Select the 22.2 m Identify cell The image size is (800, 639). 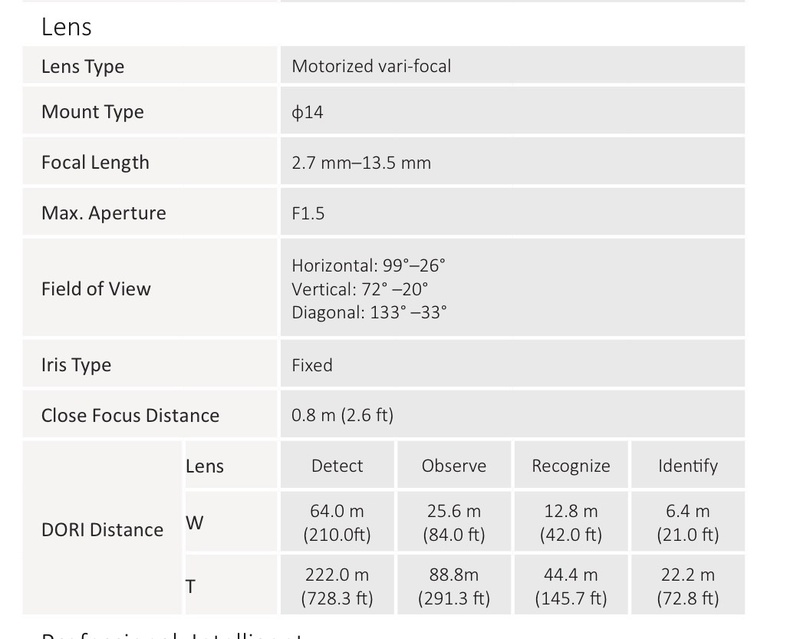pyautogui.click(x=688, y=586)
